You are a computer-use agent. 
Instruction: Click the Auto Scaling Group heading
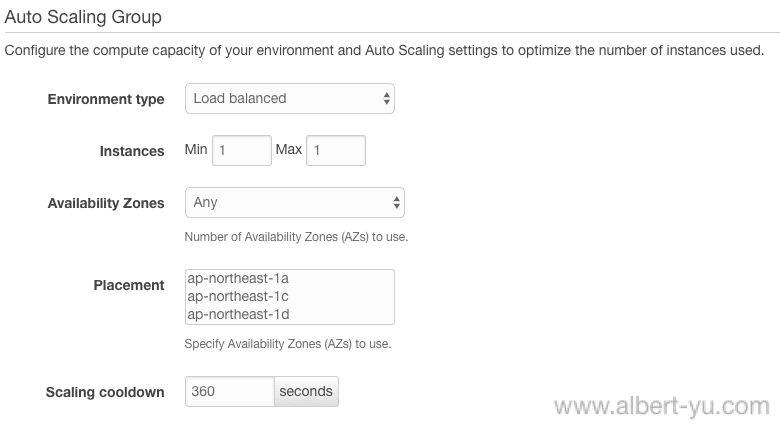(83, 17)
